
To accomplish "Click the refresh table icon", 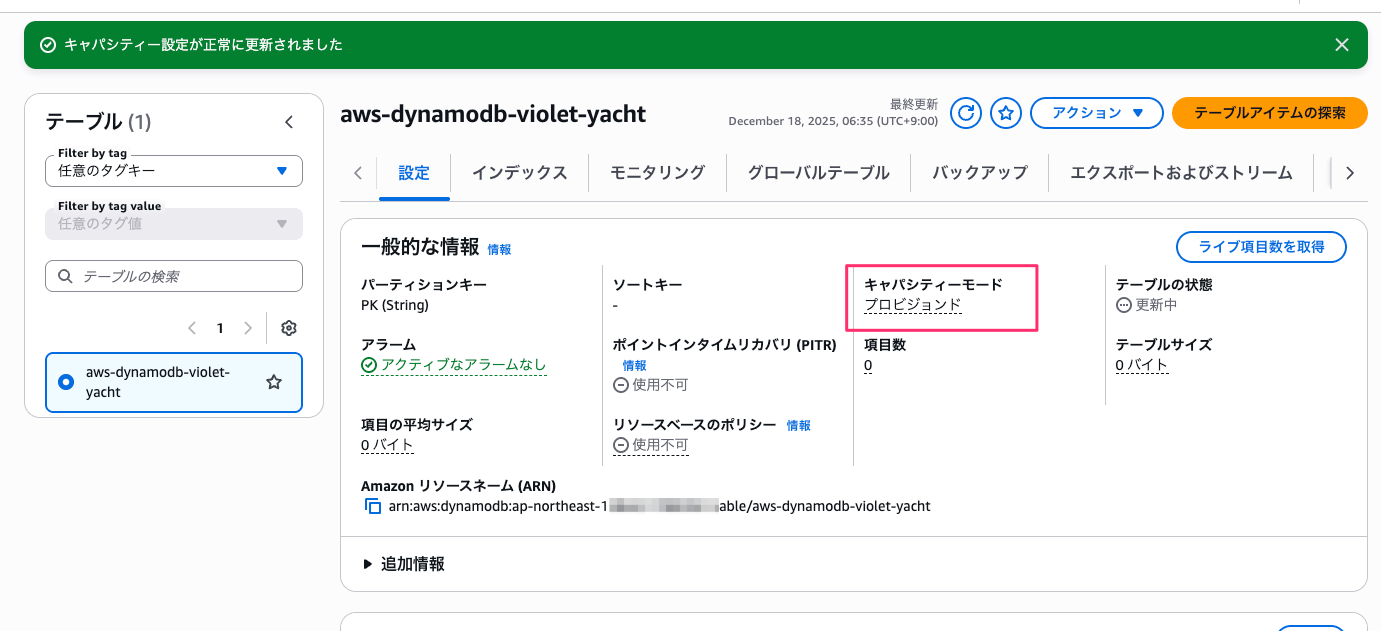I will click(x=965, y=113).
